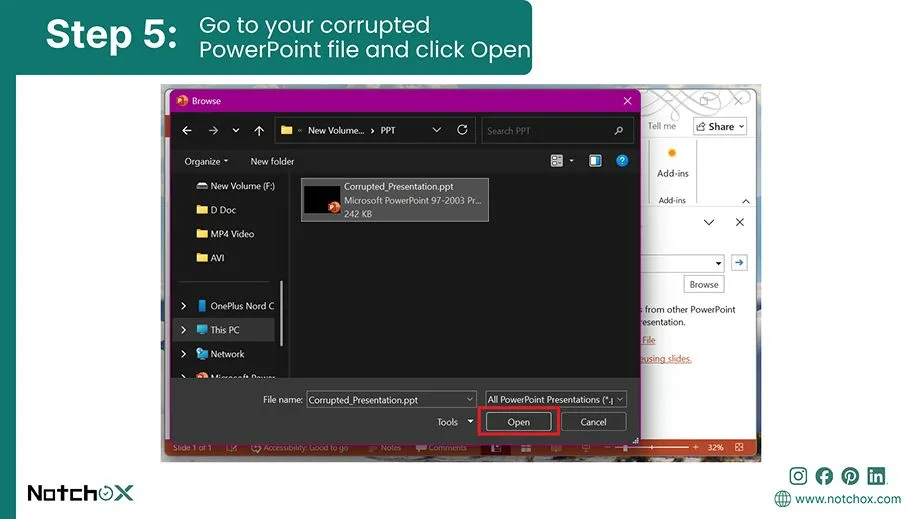Click New Volume in the address path
Image resolution: width=922 pixels, height=519 pixels.
[336, 130]
